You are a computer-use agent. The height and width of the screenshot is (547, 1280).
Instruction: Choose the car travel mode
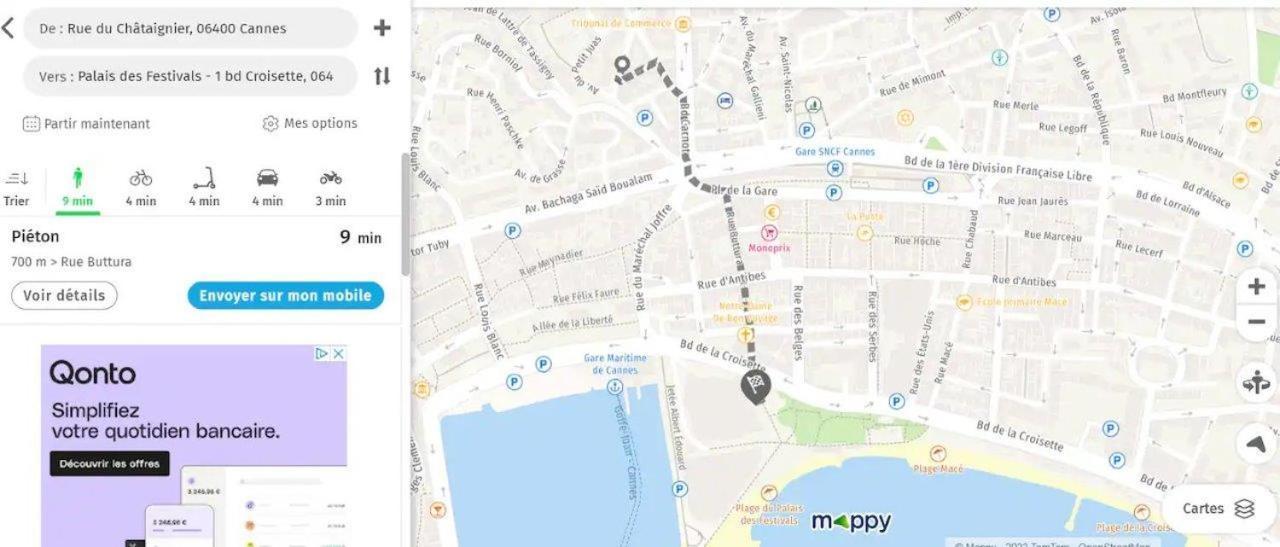coord(267,187)
